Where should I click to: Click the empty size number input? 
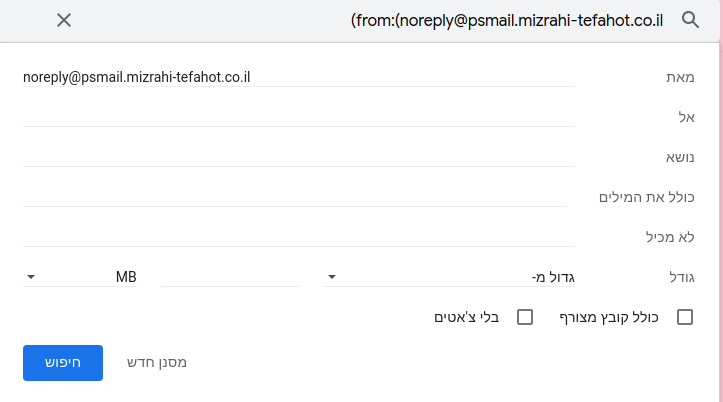[x=230, y=277]
